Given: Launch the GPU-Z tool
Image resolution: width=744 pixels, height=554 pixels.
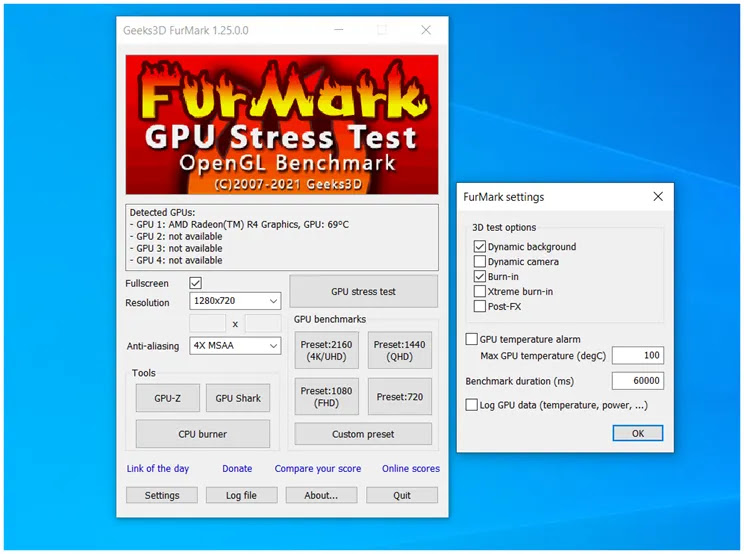Looking at the screenshot, I should click(167, 398).
